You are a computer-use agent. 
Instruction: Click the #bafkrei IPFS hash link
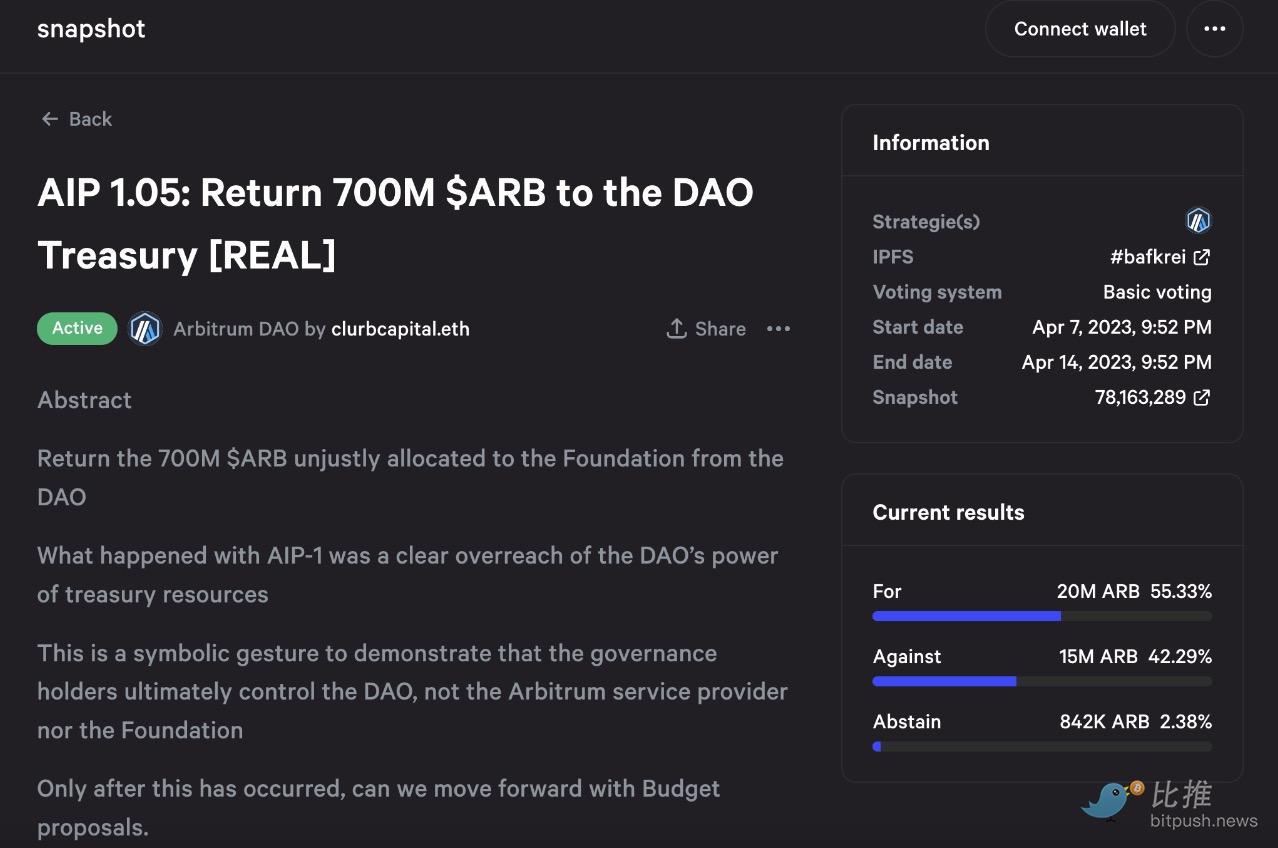click(1147, 257)
